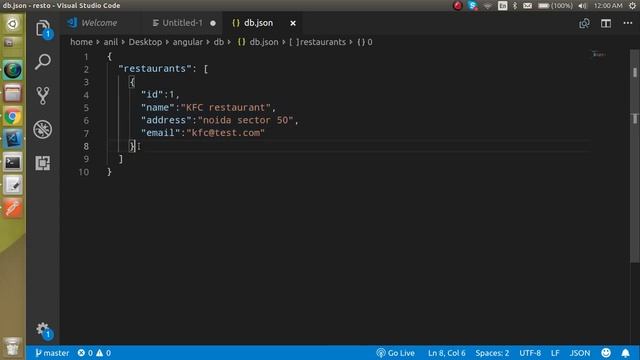Click the UTF-8 encoding entry
640x360 pixels.
point(530,353)
